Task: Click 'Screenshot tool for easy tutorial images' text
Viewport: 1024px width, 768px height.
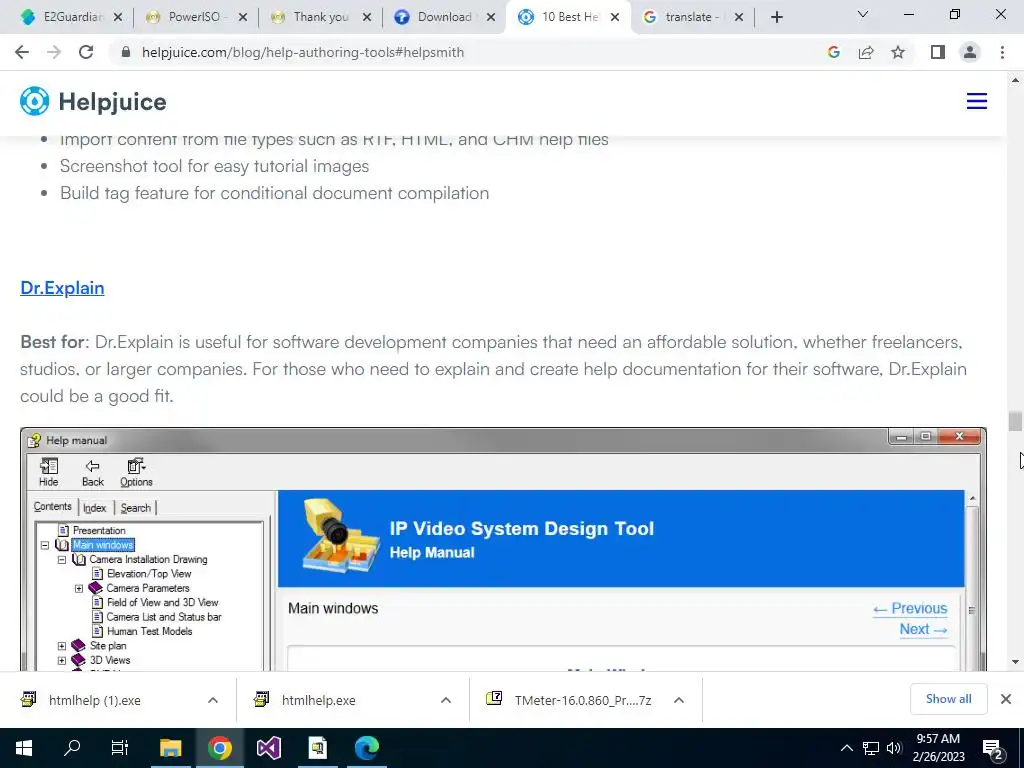Action: (214, 166)
